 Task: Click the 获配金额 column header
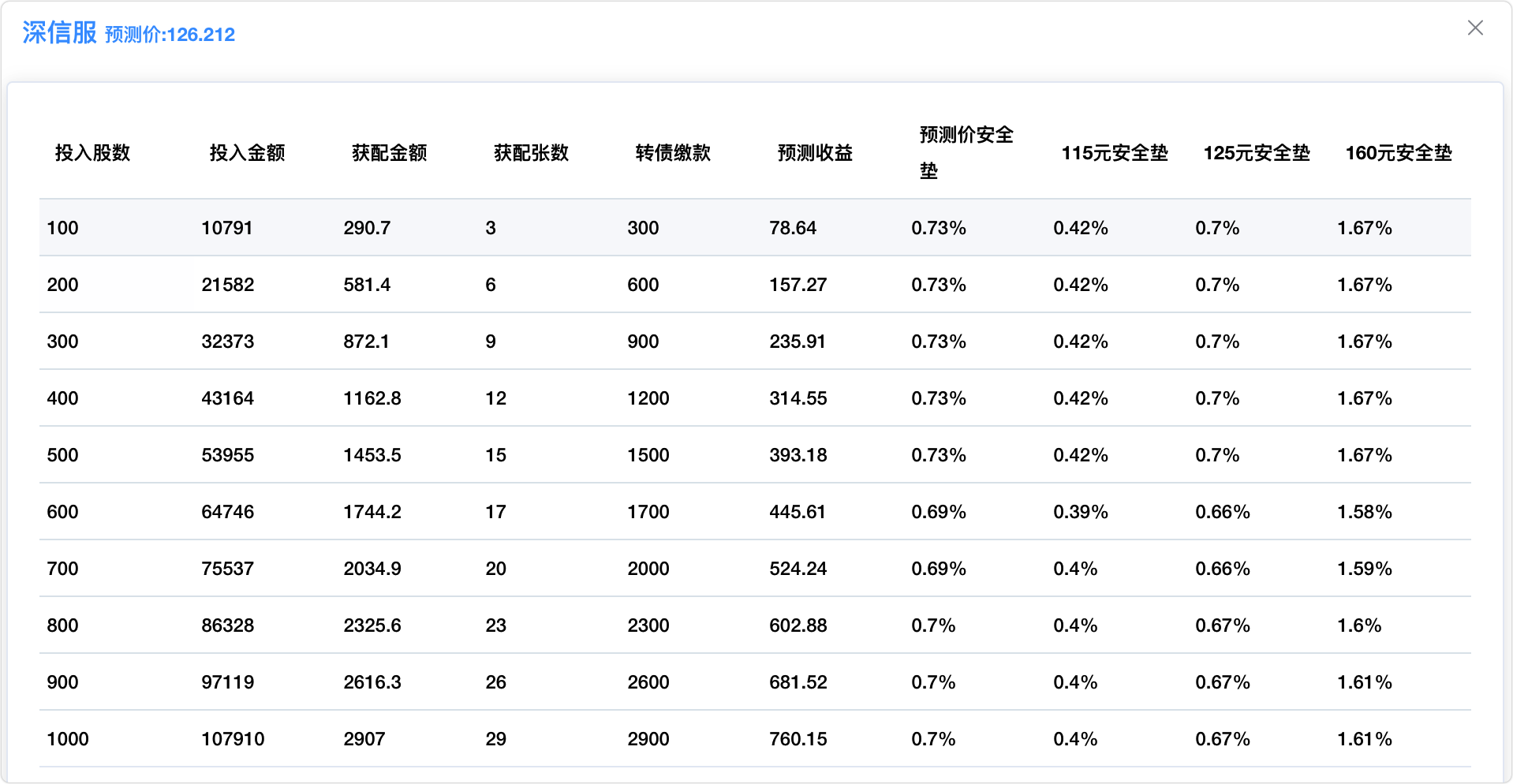coord(389,153)
